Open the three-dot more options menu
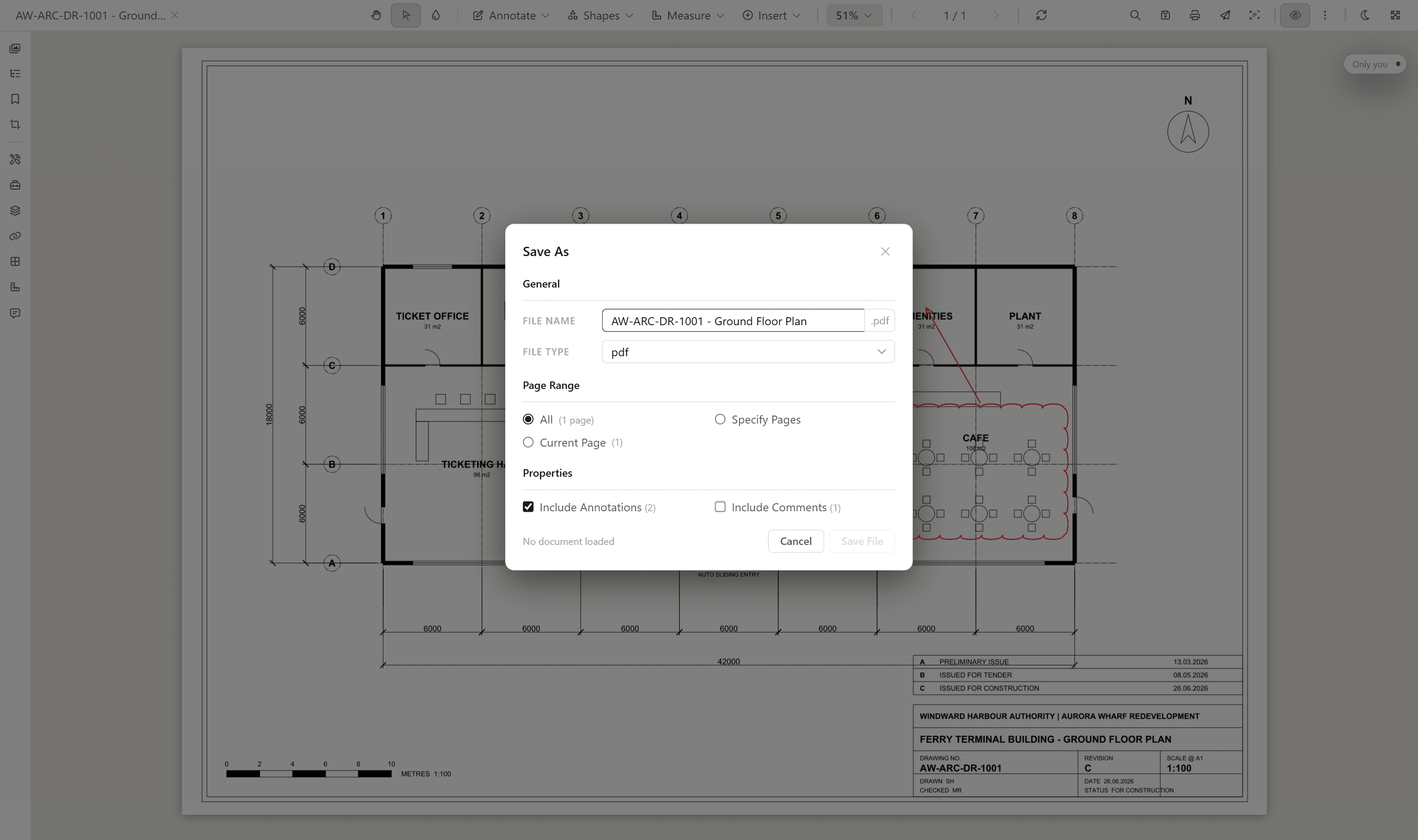Image resolution: width=1418 pixels, height=840 pixels. [1325, 15]
